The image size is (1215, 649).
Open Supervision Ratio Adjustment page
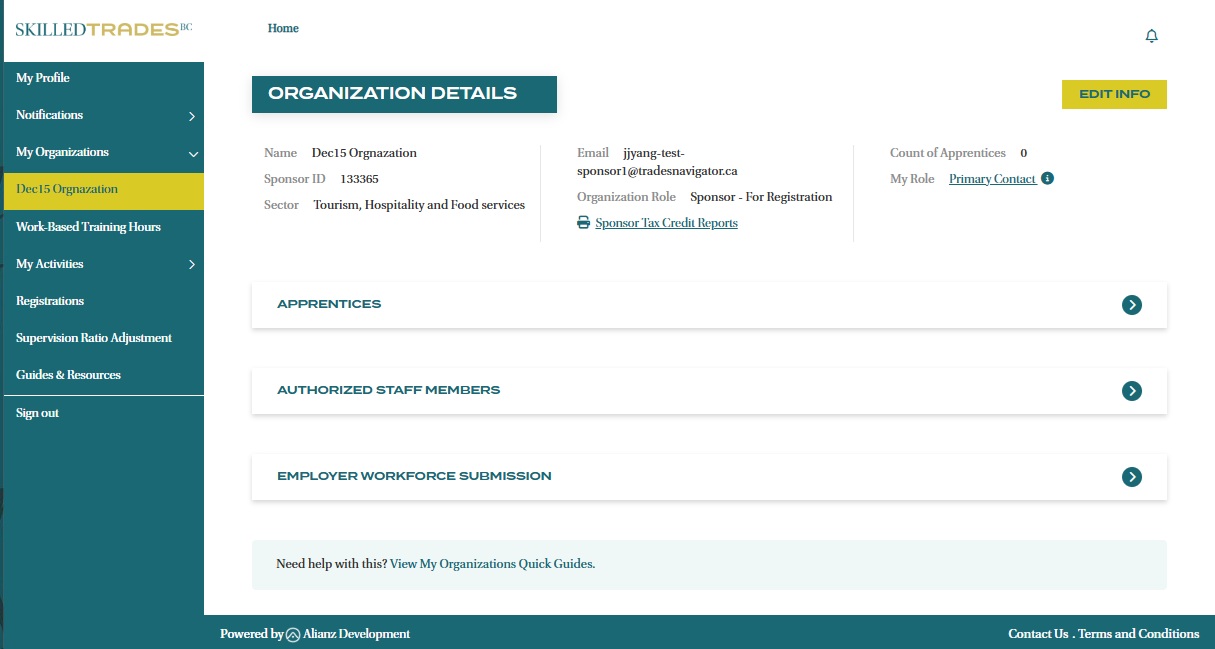tap(94, 338)
